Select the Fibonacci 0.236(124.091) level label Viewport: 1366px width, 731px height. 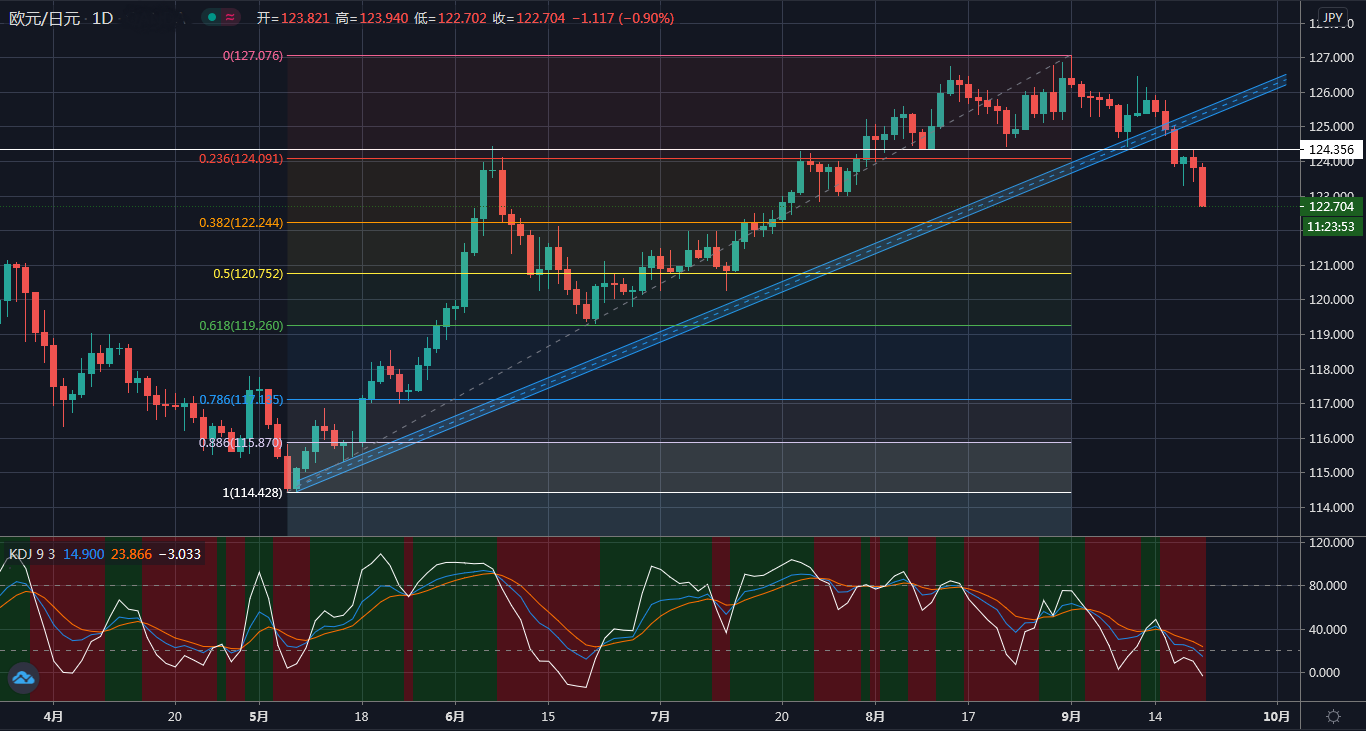[239, 158]
